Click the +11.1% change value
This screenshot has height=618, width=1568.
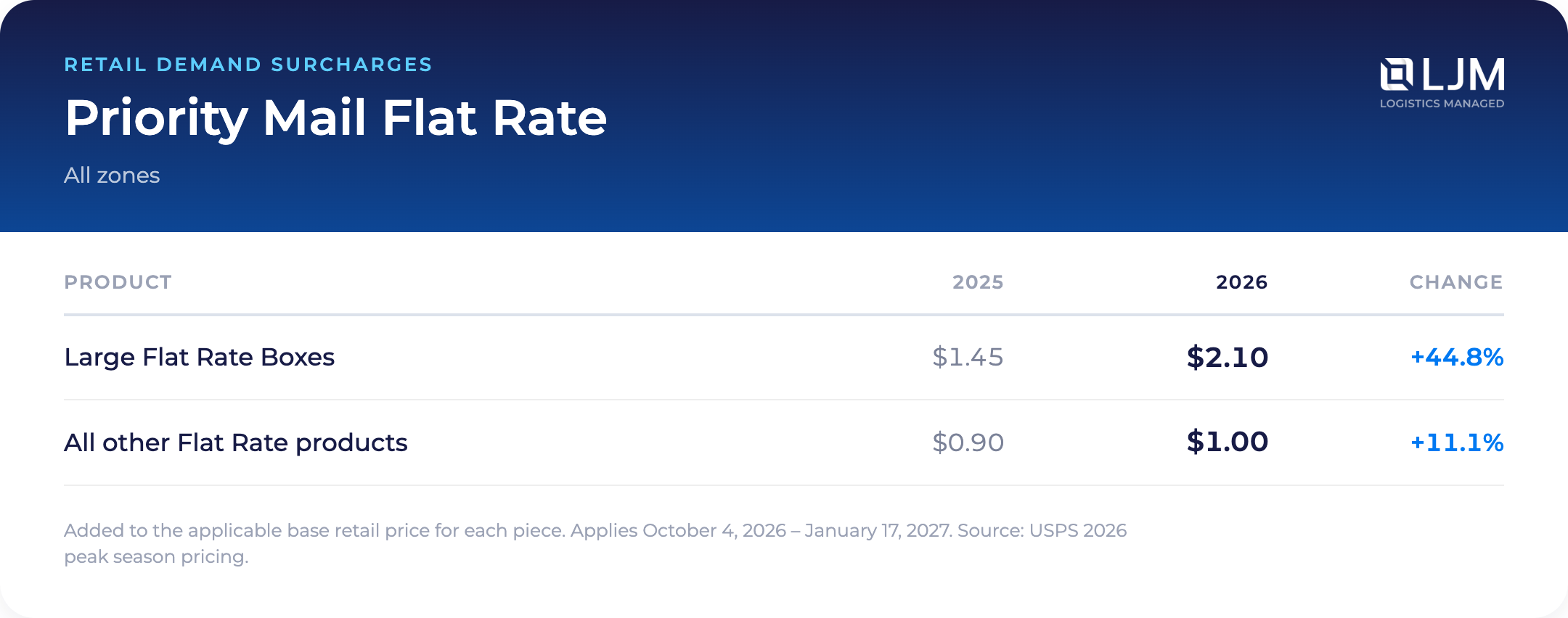pos(1457,442)
